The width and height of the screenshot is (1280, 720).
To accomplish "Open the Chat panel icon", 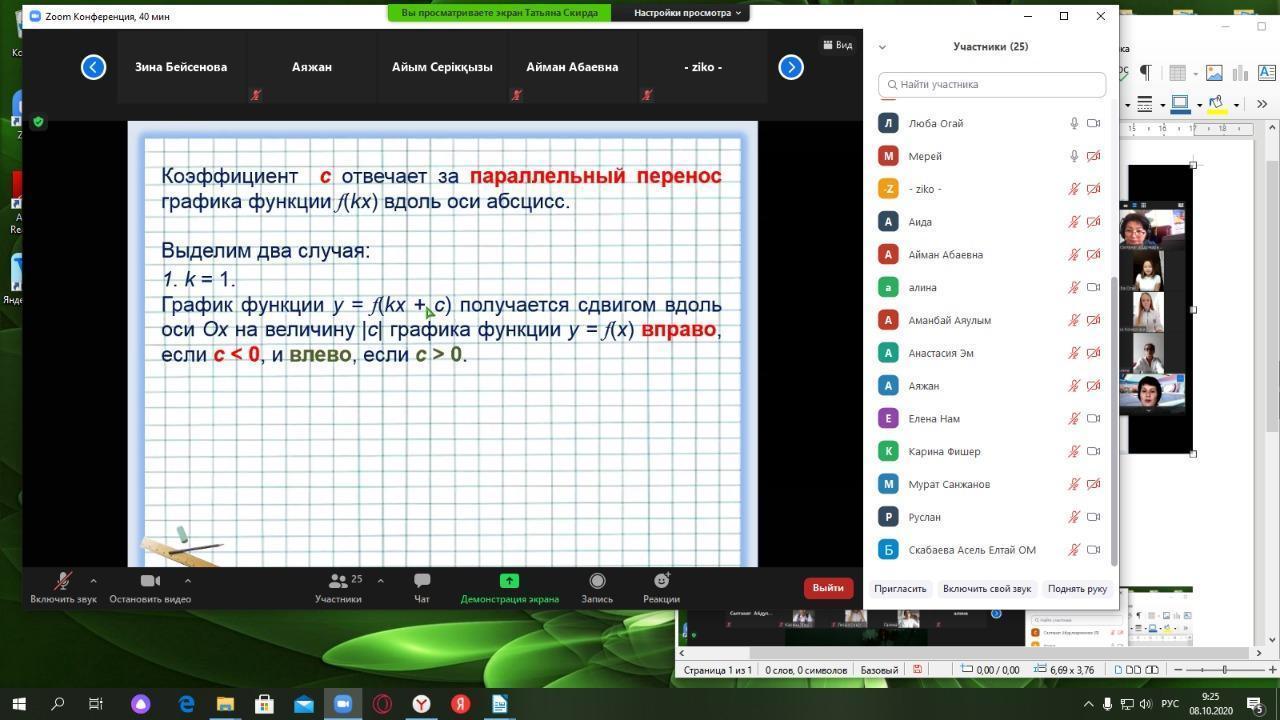I will click(x=422, y=581).
